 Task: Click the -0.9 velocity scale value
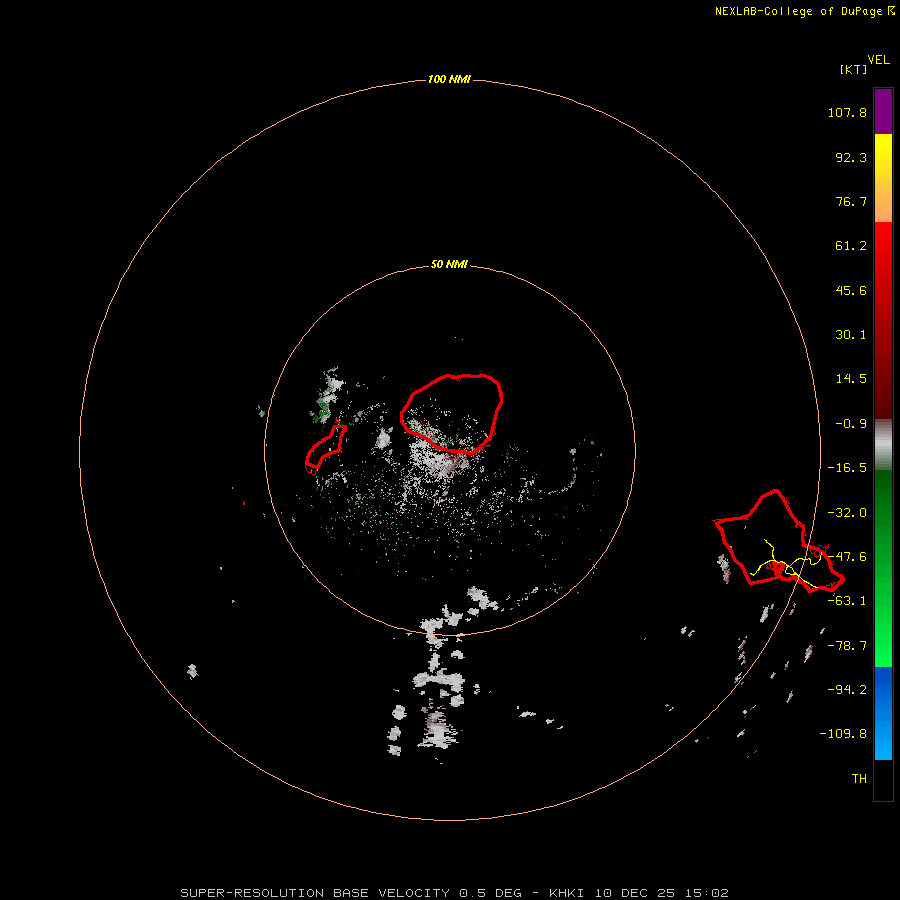(x=851, y=424)
